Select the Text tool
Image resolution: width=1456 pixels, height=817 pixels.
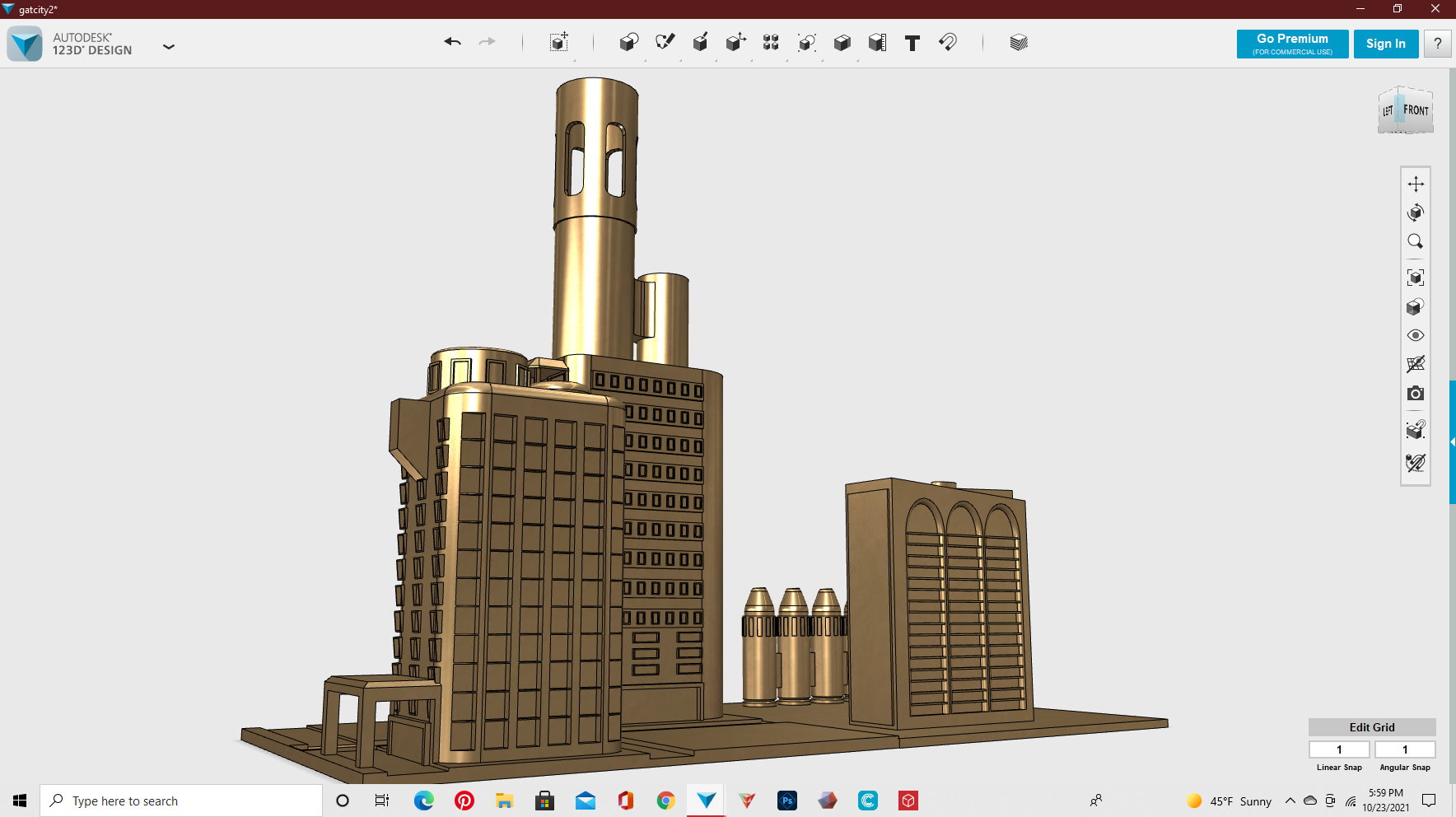[x=912, y=43]
